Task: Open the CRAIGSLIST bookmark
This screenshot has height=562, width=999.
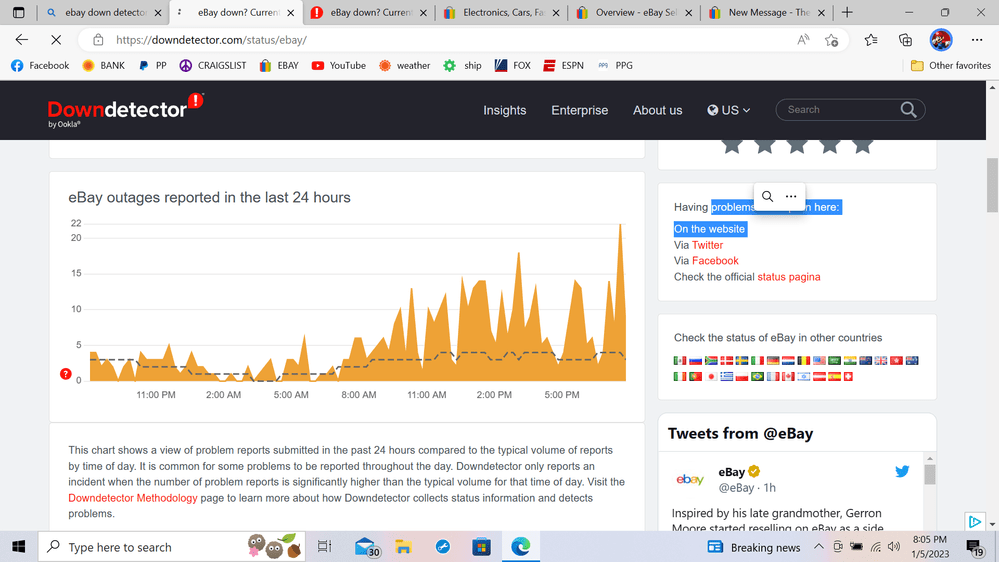Action: [x=213, y=66]
